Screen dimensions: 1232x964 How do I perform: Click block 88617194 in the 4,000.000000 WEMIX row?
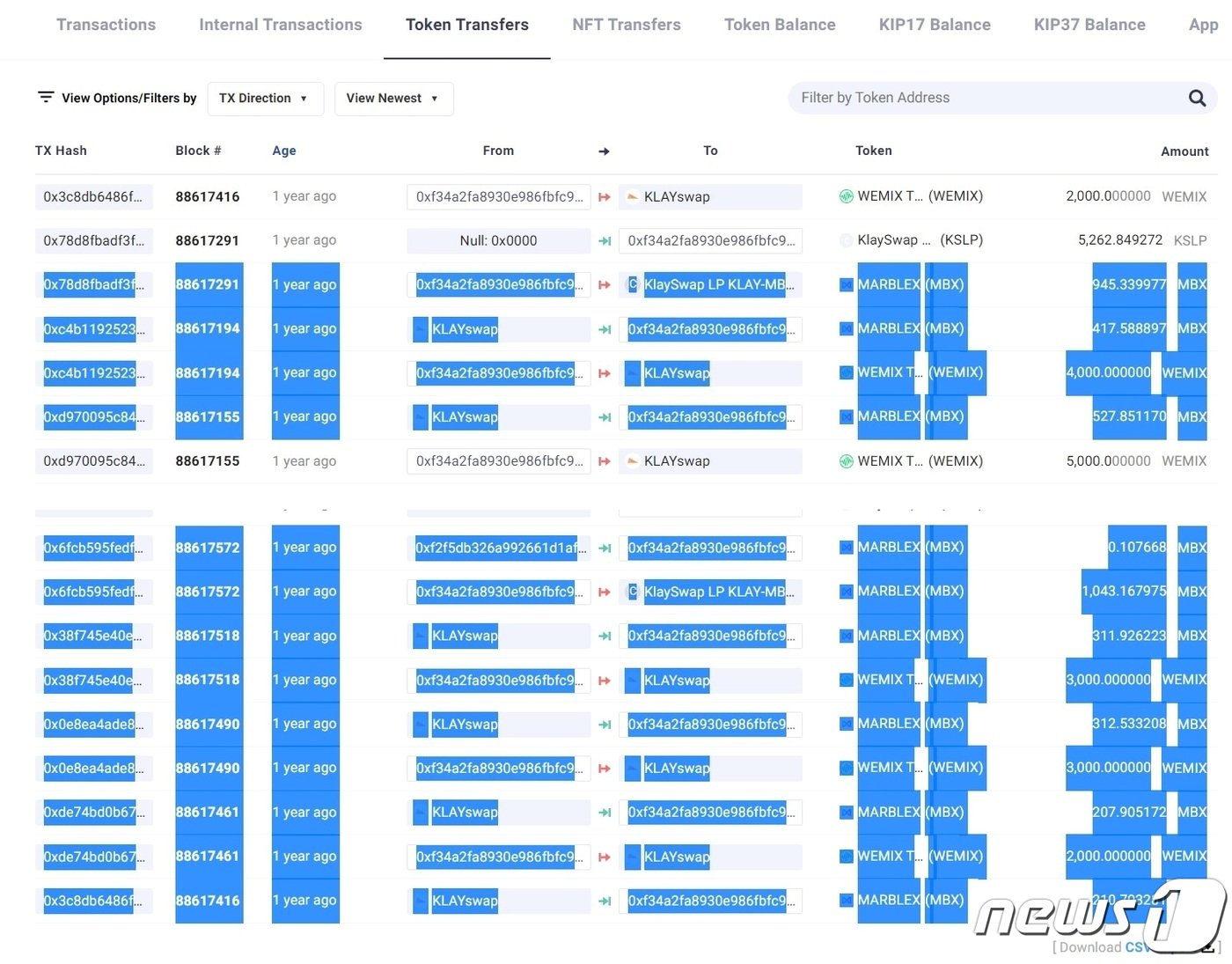208,372
